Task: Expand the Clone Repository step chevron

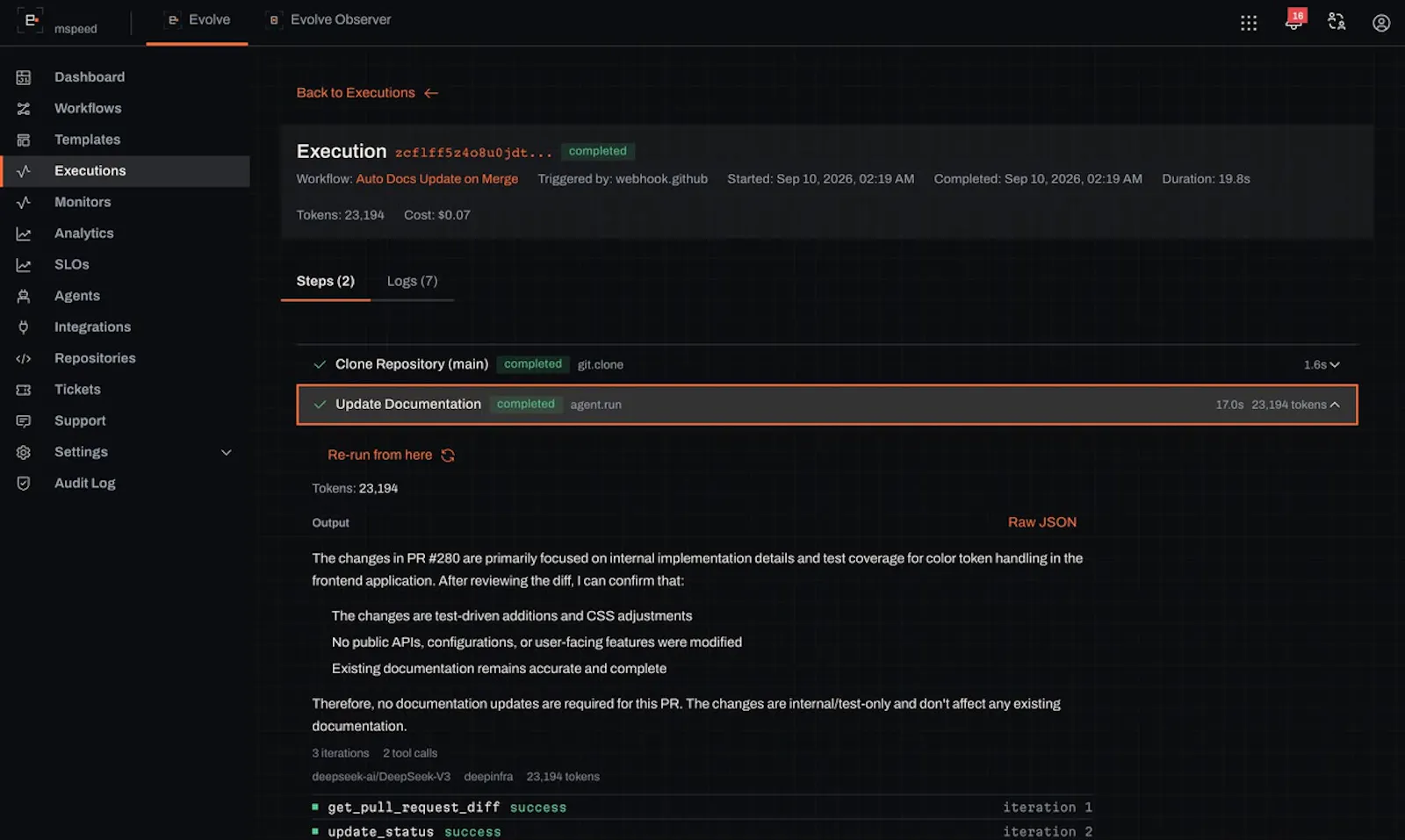Action: [1335, 365]
